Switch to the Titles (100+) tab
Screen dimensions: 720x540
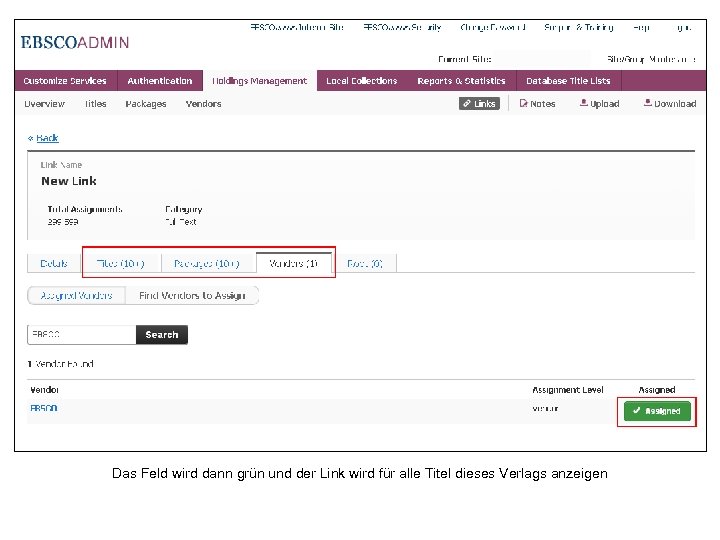click(x=121, y=264)
